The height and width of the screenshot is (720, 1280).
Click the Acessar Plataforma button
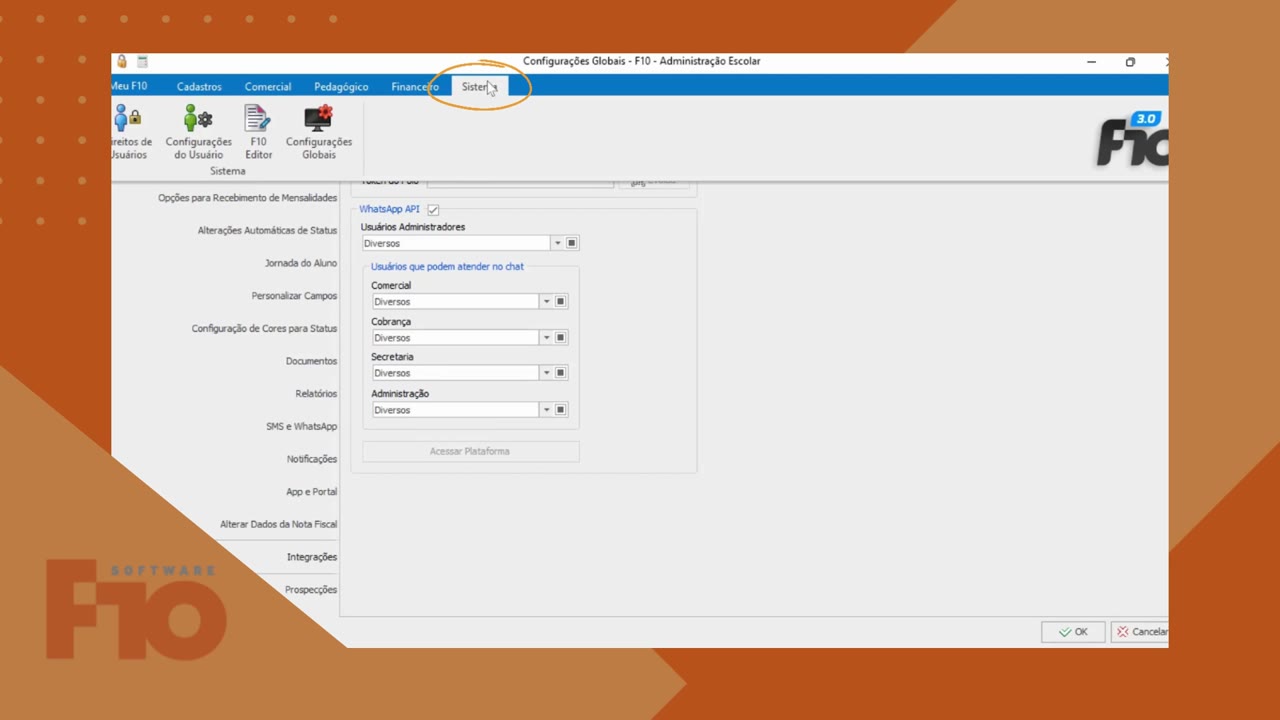click(x=470, y=452)
